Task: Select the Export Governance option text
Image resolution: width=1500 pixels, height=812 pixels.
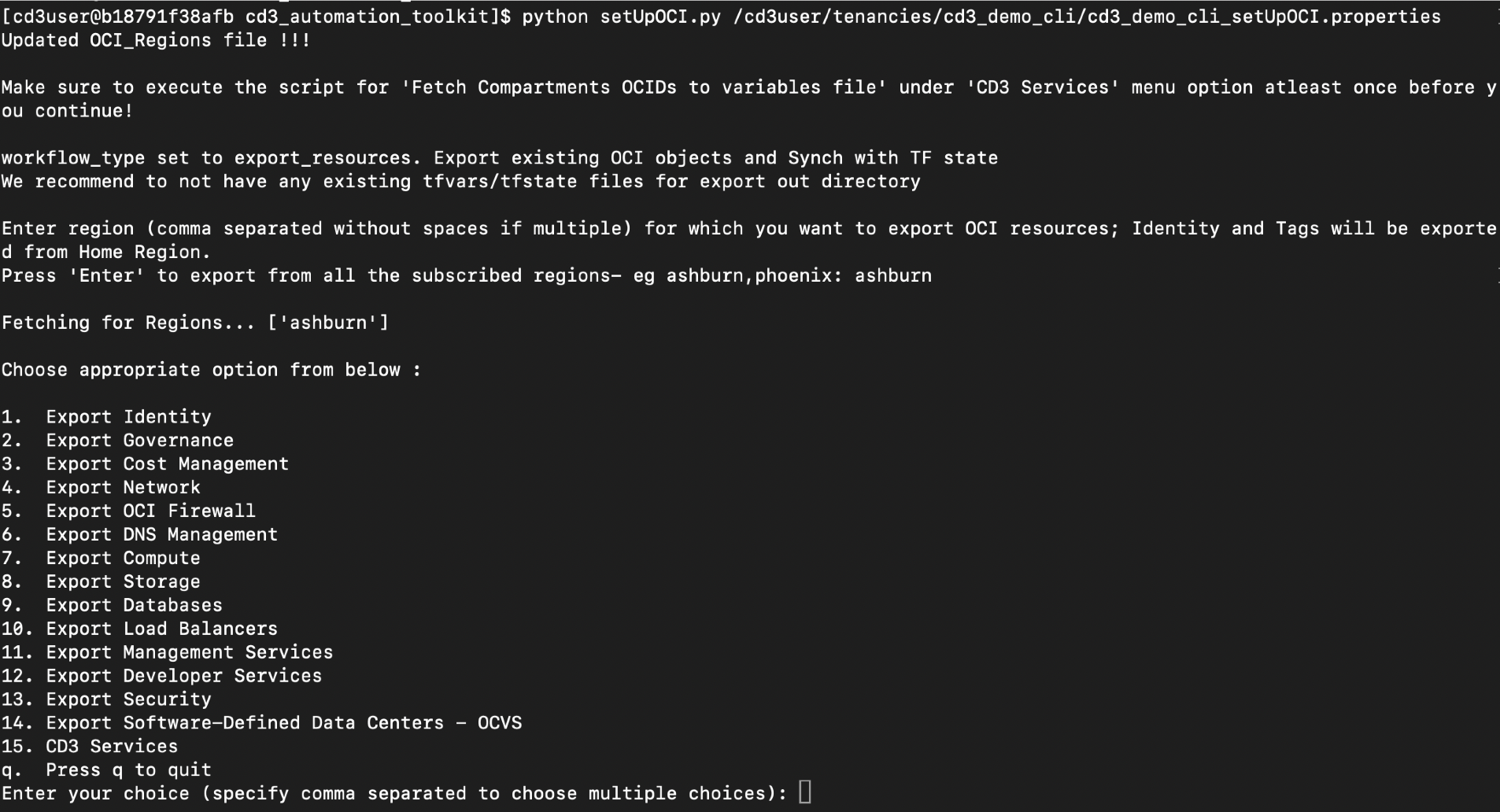Action: pyautogui.click(x=117, y=441)
